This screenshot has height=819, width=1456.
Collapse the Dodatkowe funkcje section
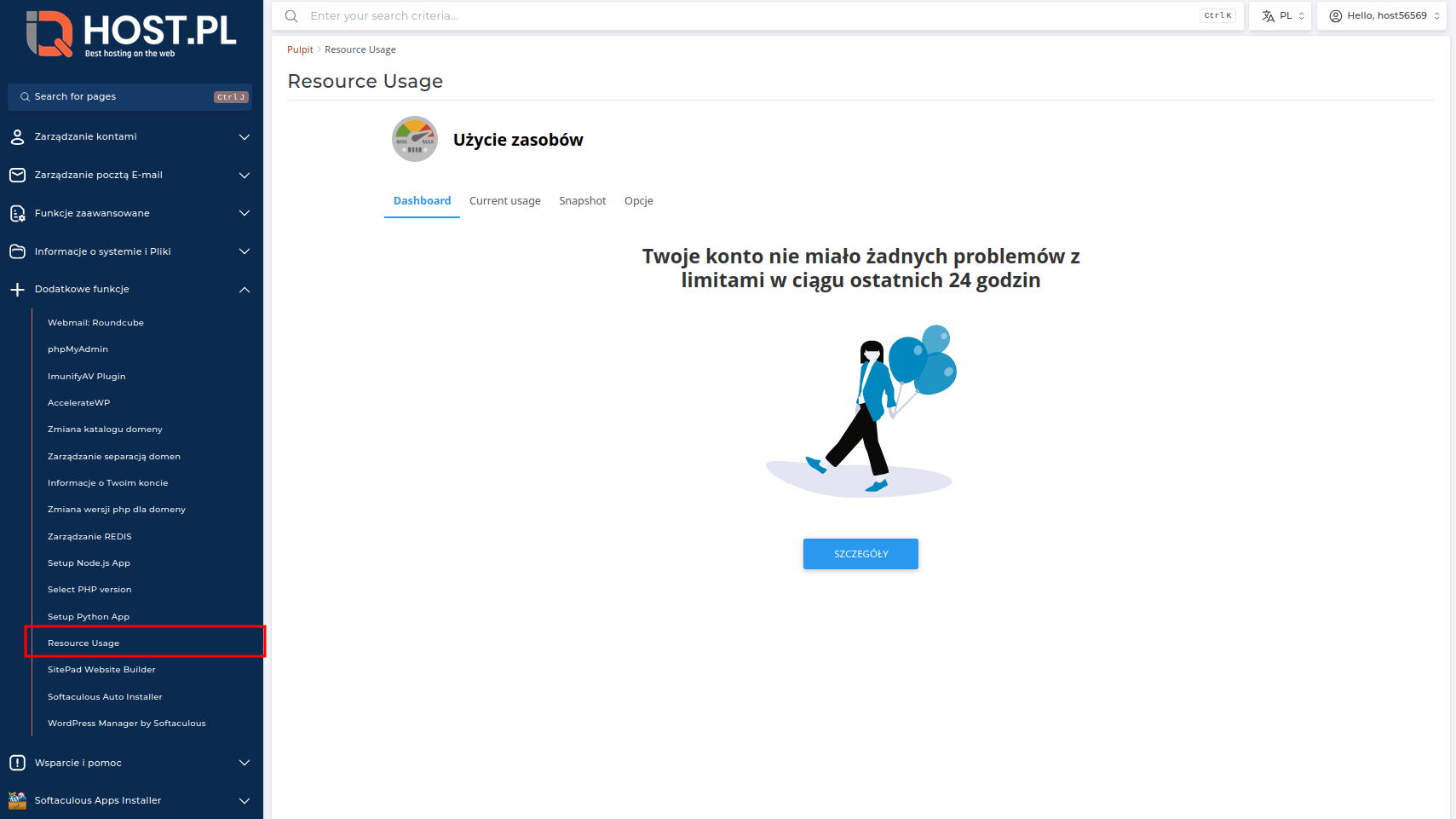pos(245,289)
